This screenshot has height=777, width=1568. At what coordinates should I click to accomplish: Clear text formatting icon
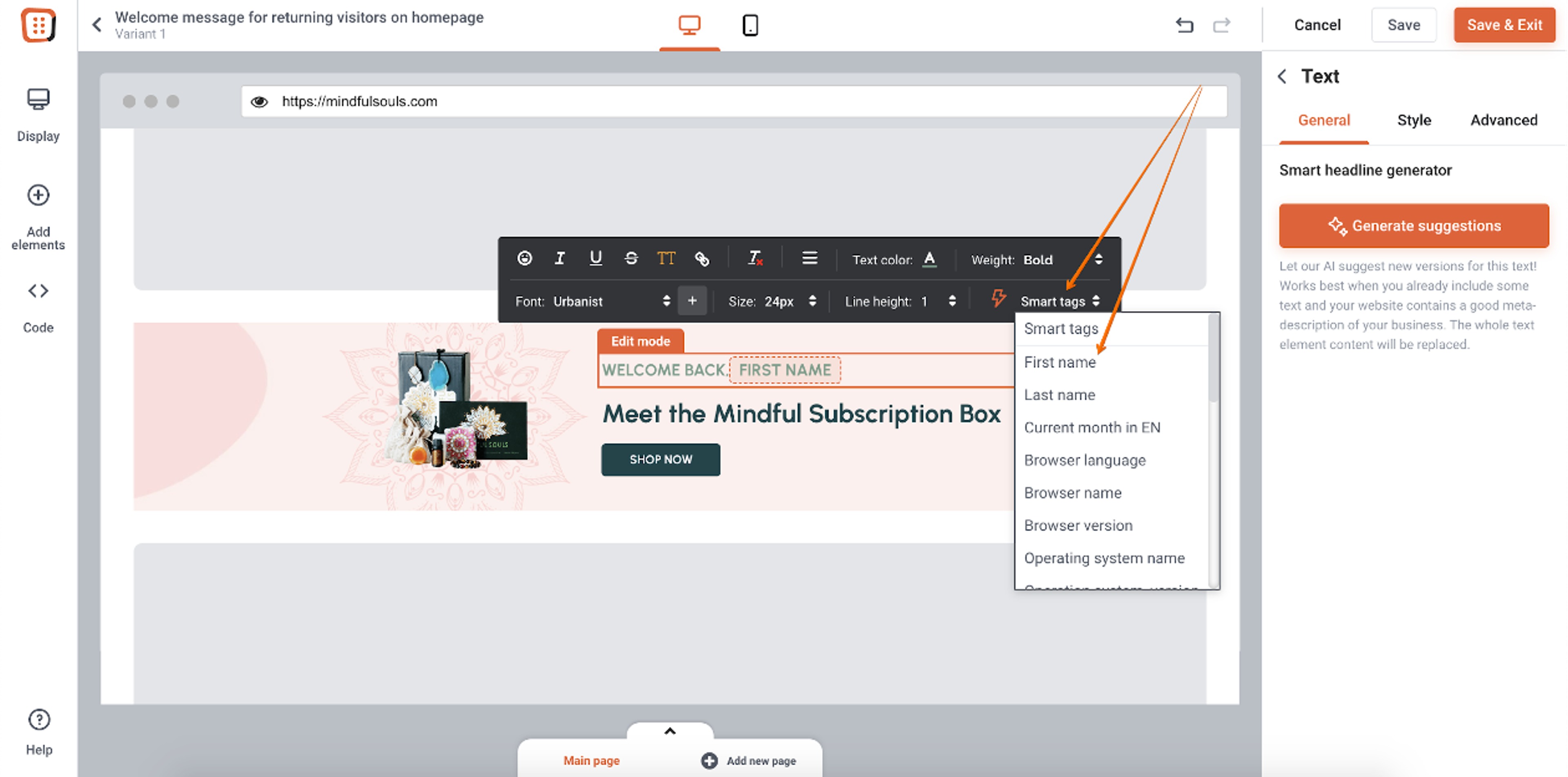(x=755, y=259)
